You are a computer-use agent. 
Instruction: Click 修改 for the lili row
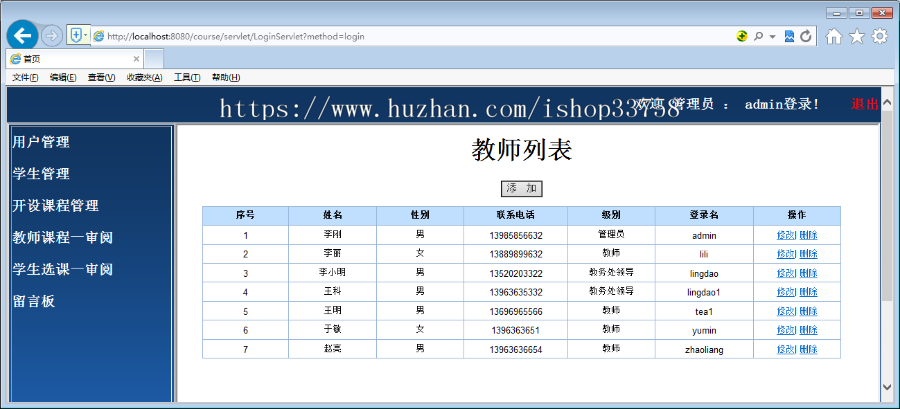click(x=786, y=254)
